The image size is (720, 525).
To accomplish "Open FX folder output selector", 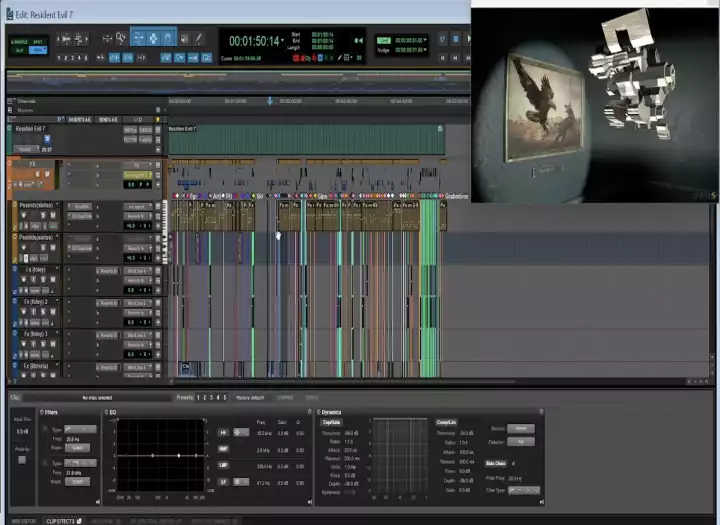I will [x=137, y=175].
